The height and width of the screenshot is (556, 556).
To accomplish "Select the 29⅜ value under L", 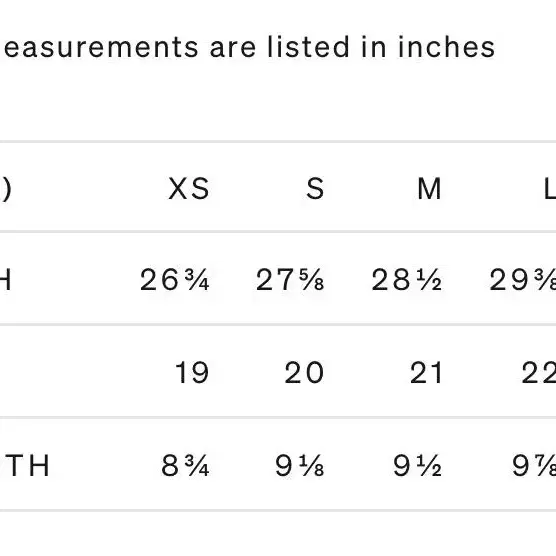I will (523, 280).
